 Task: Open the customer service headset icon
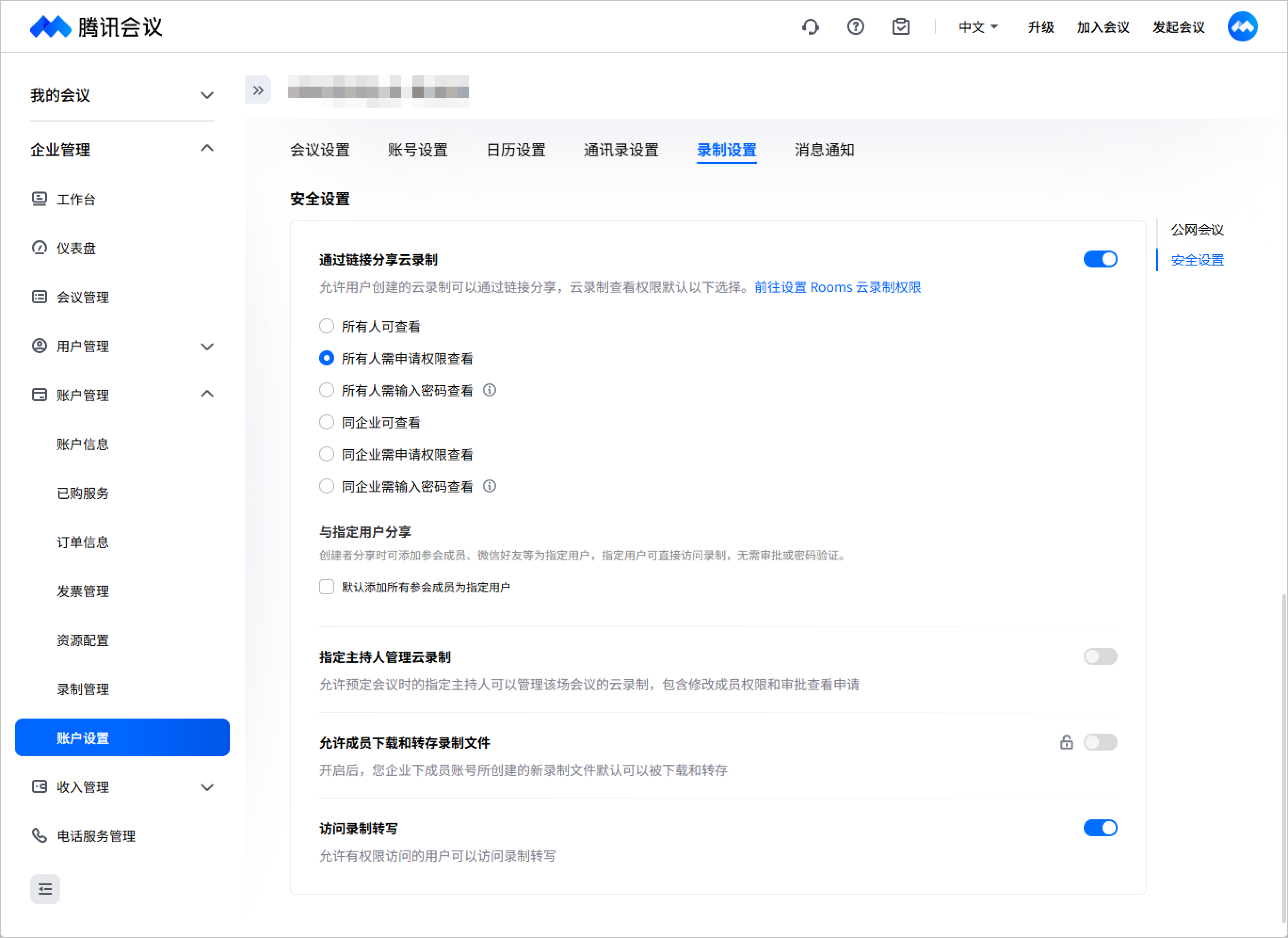[810, 27]
